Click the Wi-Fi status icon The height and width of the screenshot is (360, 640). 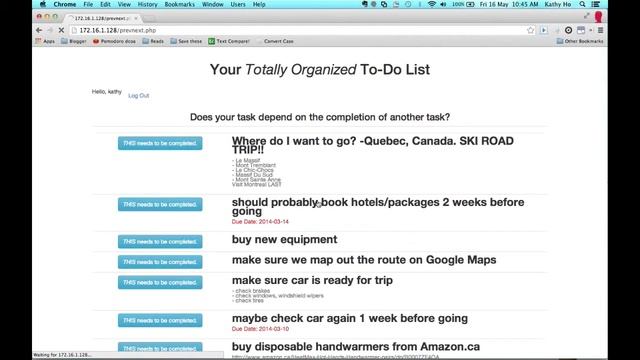431,4
